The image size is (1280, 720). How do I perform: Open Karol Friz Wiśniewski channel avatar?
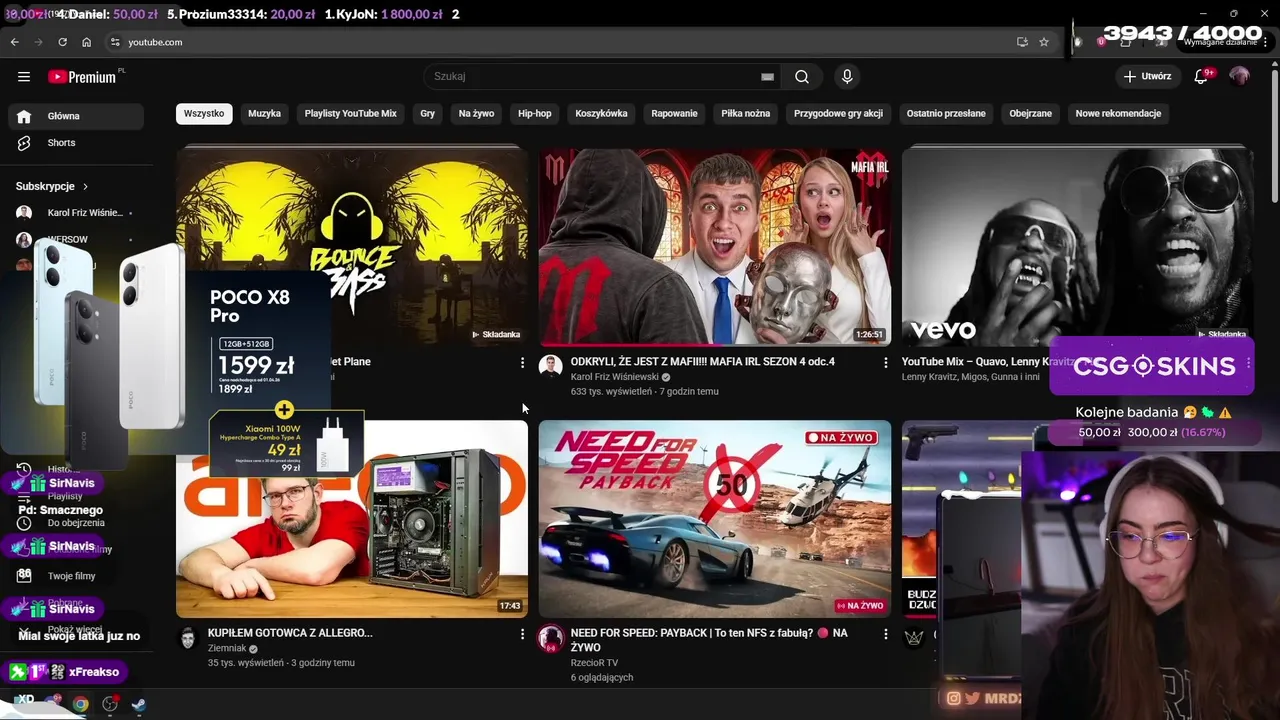pyautogui.click(x=550, y=366)
